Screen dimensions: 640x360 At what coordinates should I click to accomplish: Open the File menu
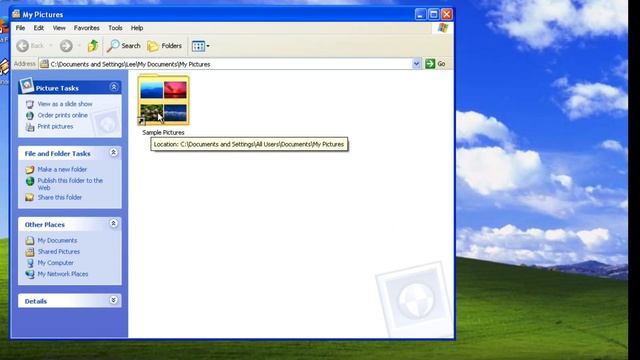pyautogui.click(x=20, y=28)
